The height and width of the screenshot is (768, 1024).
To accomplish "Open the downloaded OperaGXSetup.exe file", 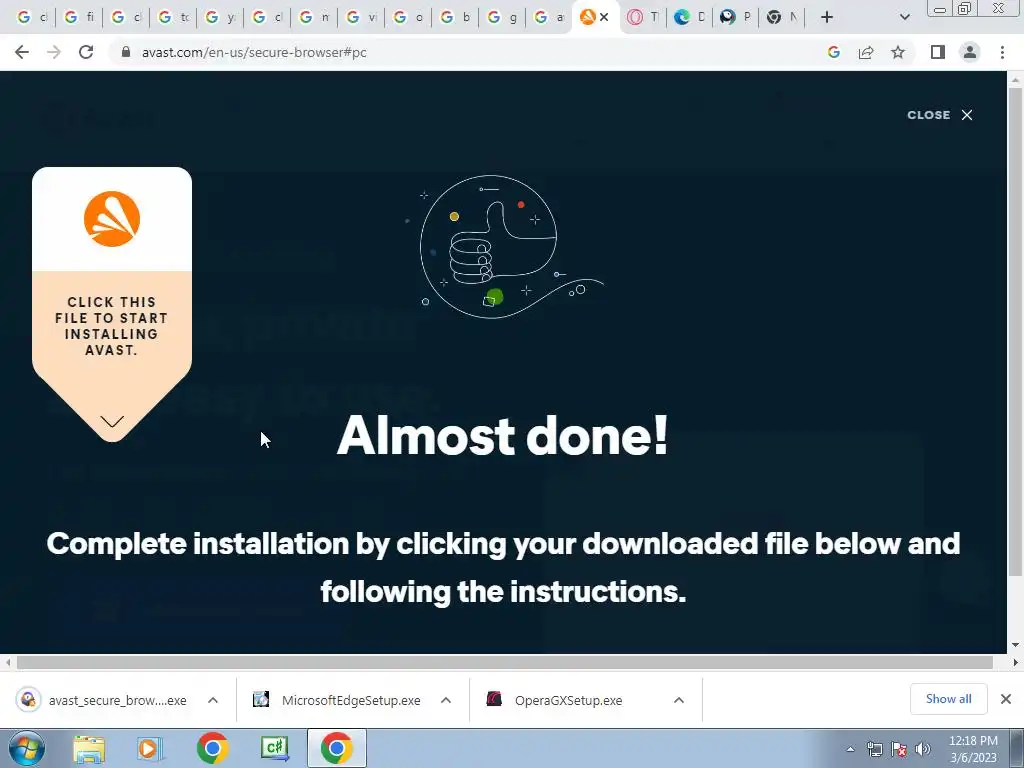I will pos(568,700).
